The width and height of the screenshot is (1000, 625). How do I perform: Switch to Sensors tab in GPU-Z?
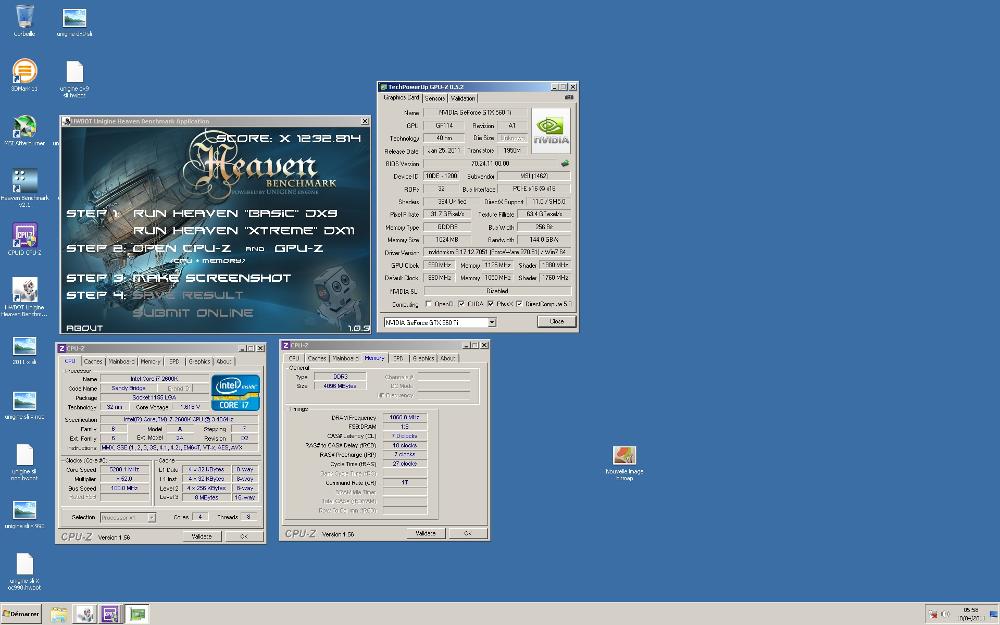pyautogui.click(x=435, y=98)
